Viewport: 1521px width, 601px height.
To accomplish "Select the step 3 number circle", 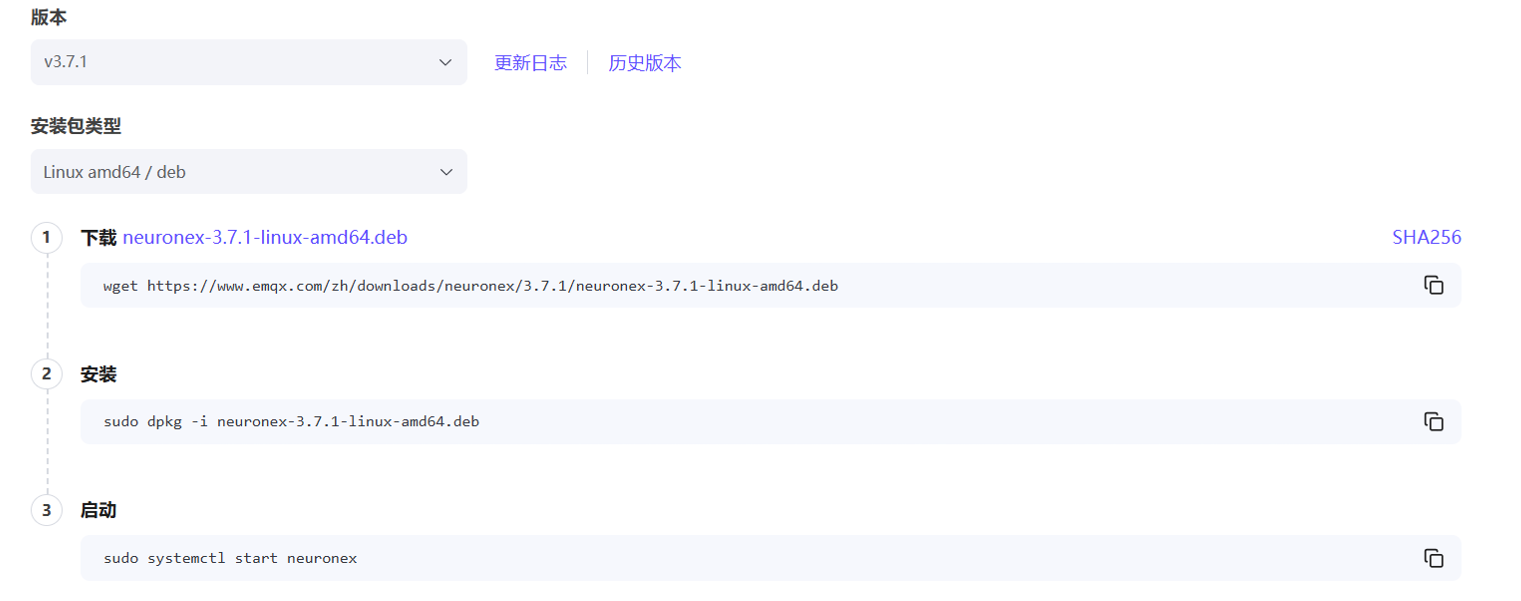I will click(46, 510).
